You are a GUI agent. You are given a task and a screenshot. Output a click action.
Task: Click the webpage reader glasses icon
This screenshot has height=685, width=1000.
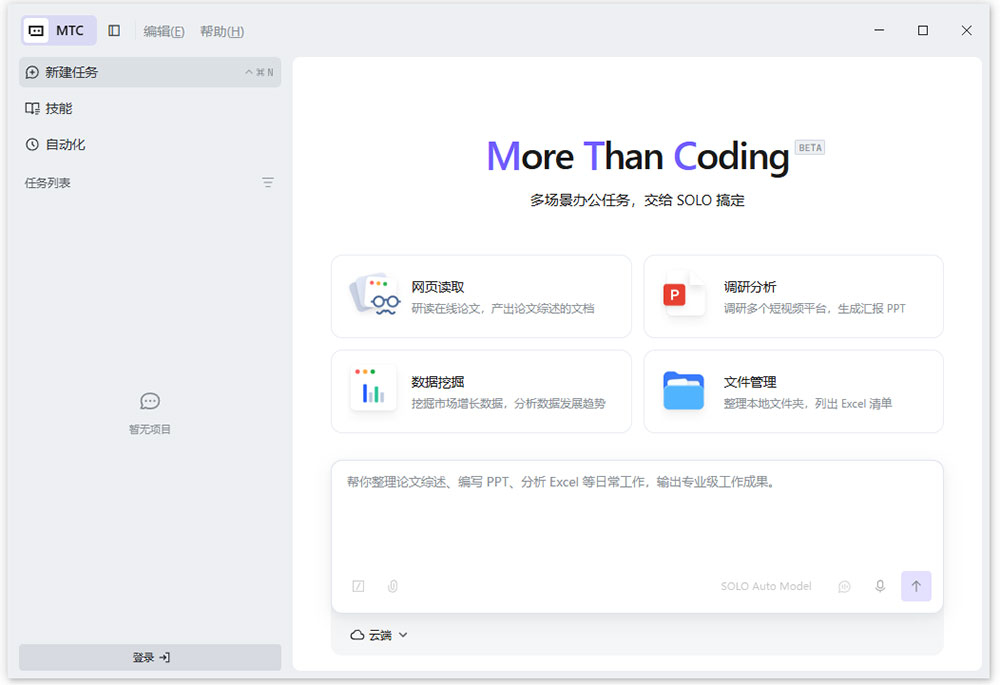(x=376, y=296)
